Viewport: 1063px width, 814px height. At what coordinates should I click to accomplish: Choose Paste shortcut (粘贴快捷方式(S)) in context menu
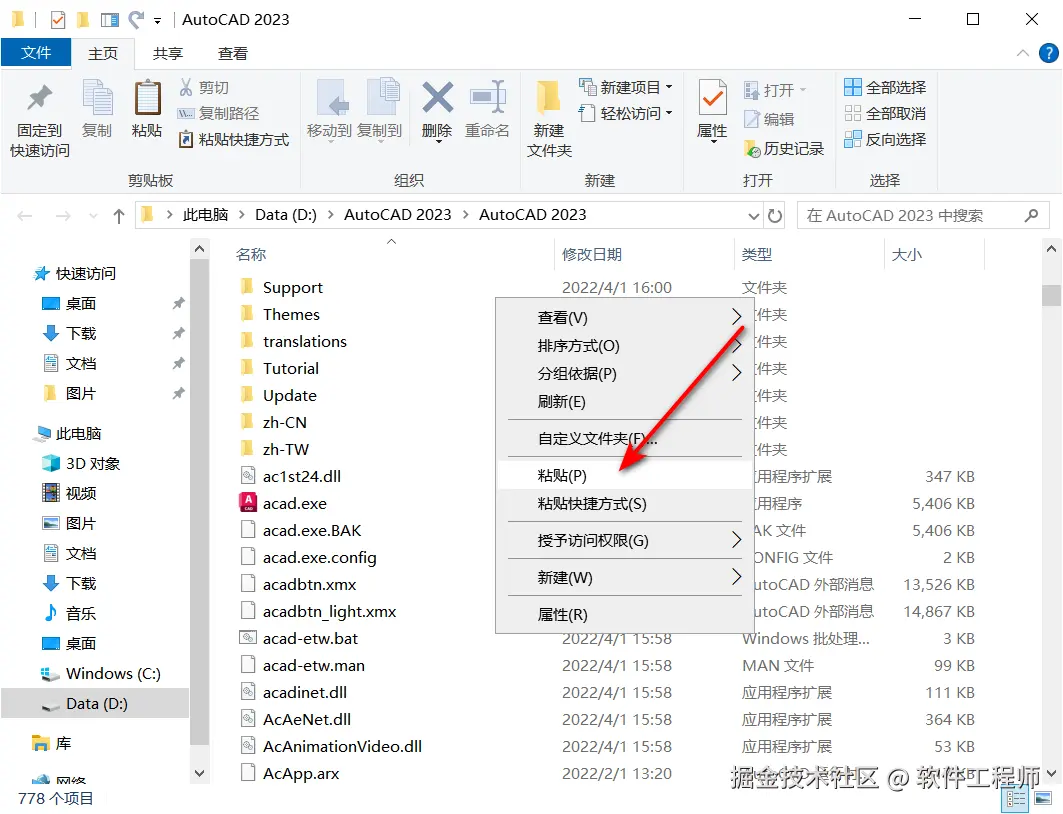[625, 504]
